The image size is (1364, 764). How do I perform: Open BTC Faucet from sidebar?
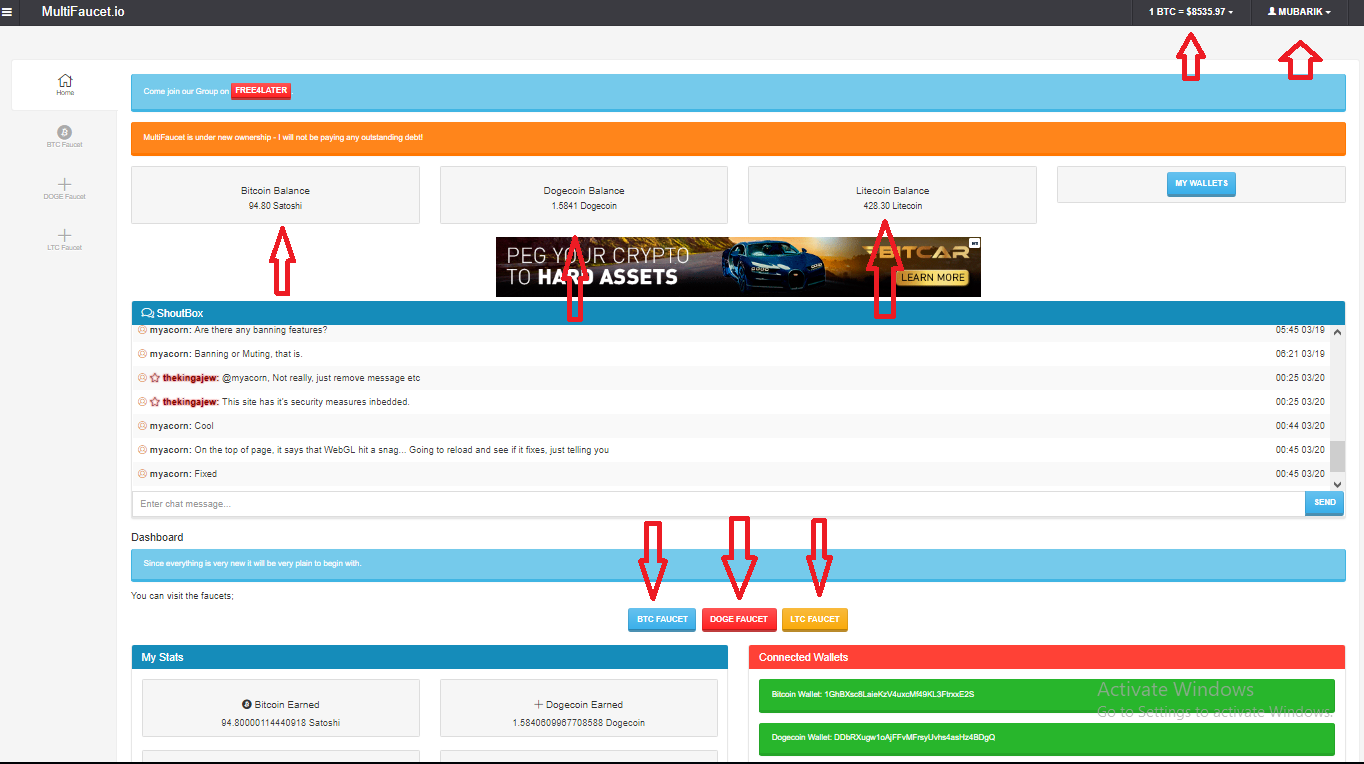[x=65, y=137]
